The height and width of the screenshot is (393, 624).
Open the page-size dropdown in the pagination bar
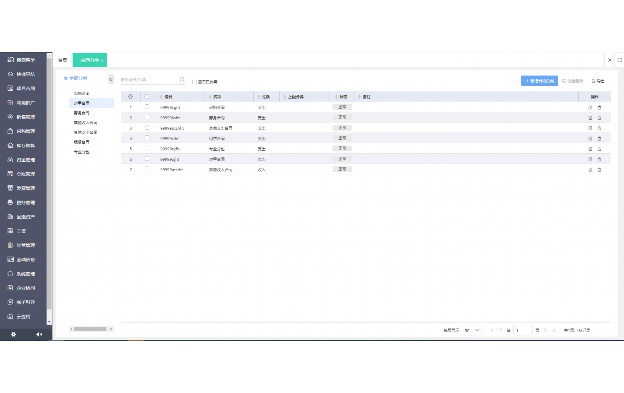coord(472,330)
